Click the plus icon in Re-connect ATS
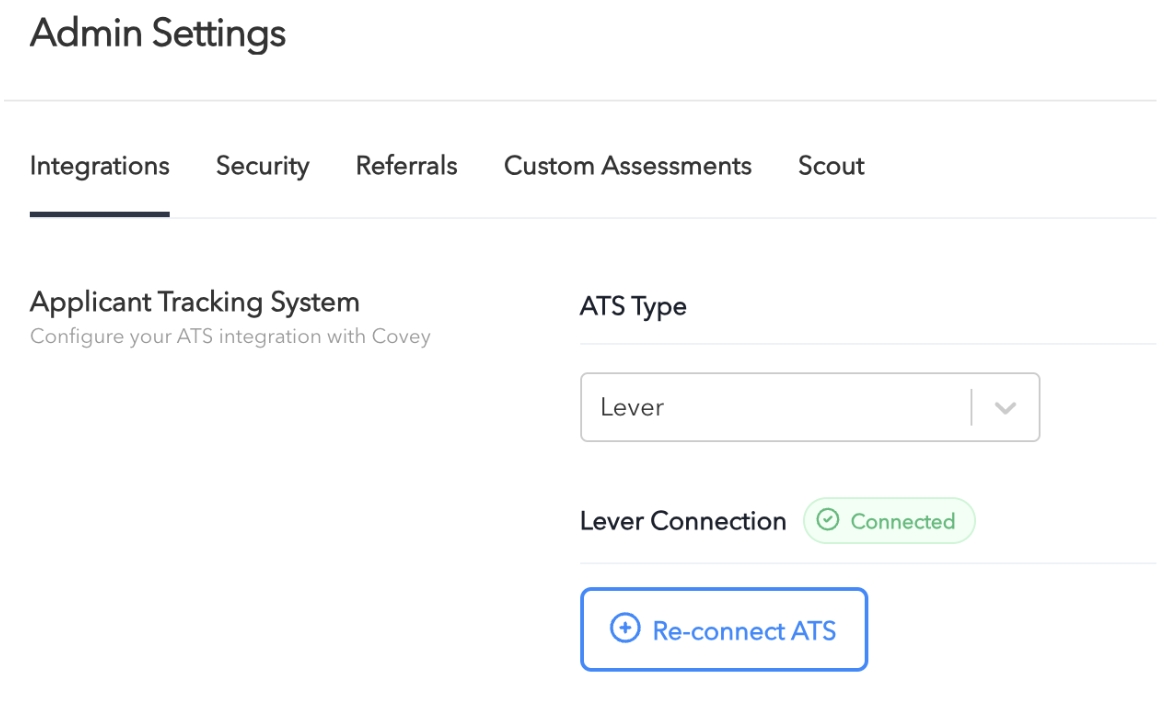 [x=625, y=628]
